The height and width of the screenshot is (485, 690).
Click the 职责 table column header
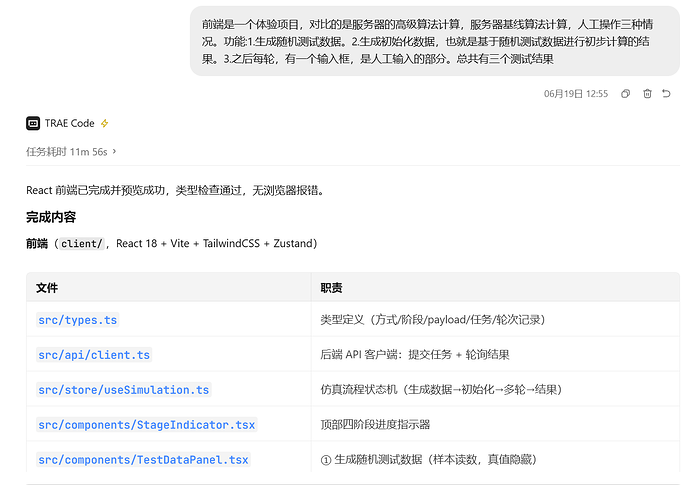point(331,288)
